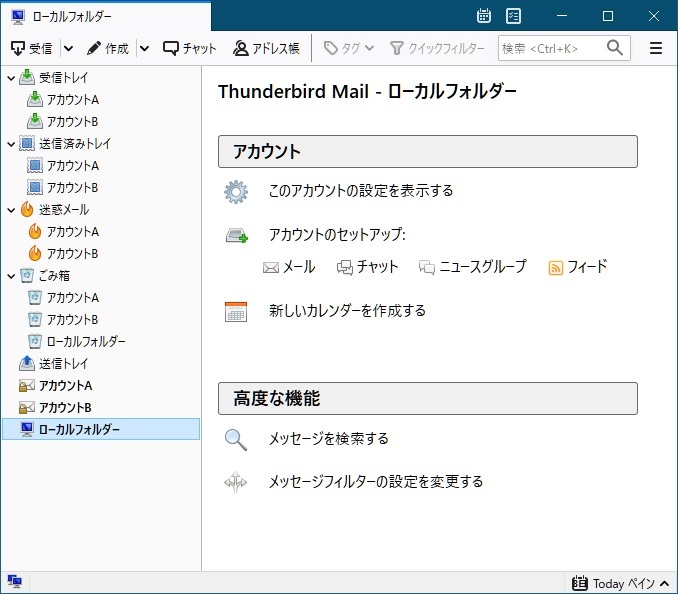Click the ニュースグループ setup link
This screenshot has width=678, height=594.
472,267
